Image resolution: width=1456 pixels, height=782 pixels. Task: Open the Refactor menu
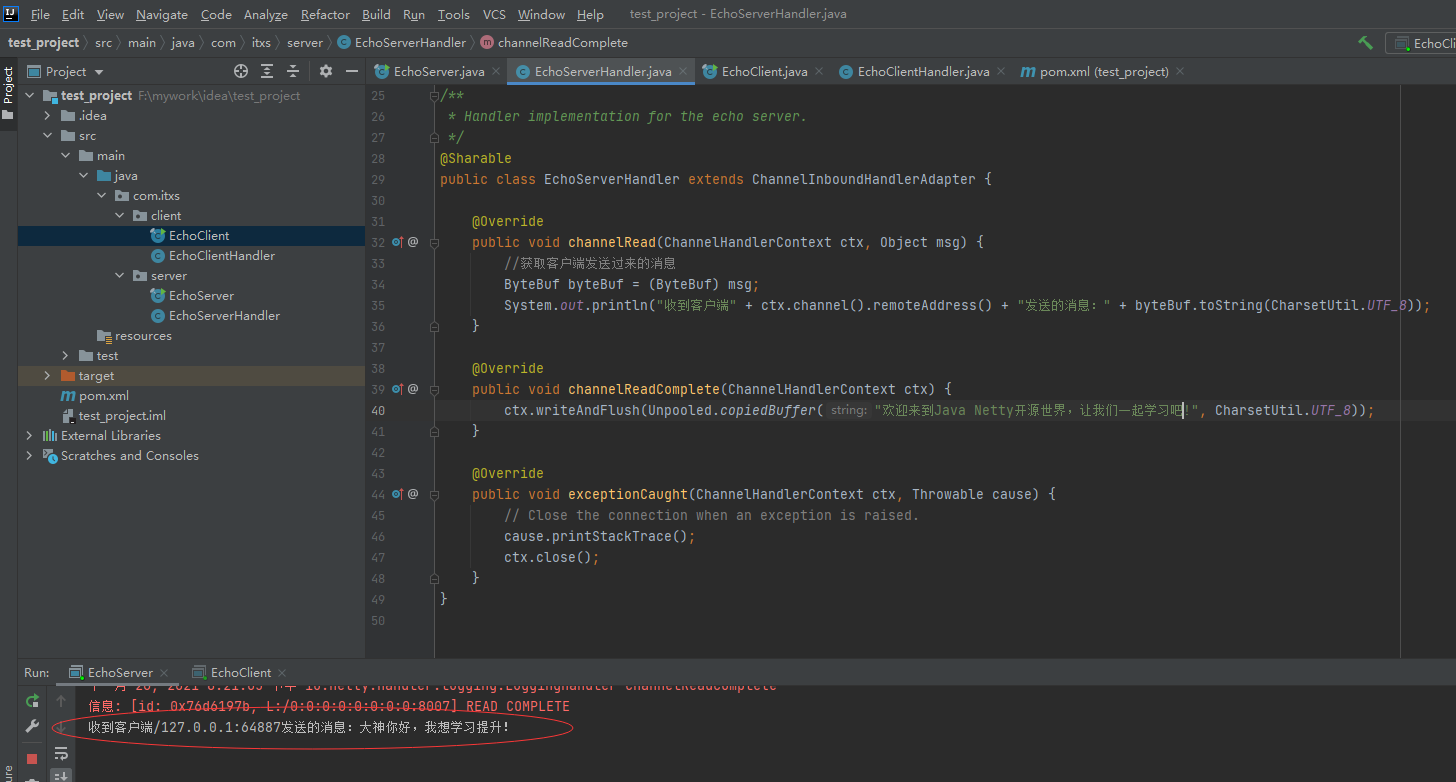(325, 15)
